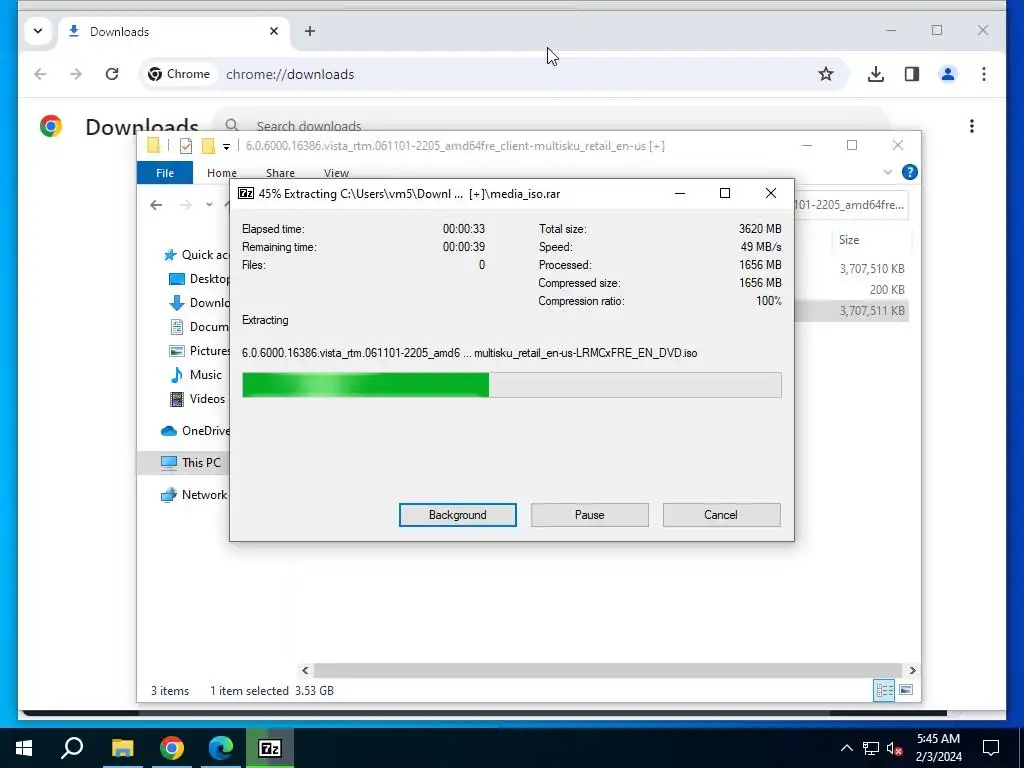The image size is (1024, 768).
Task: Go back in Chrome
Action: 40,74
